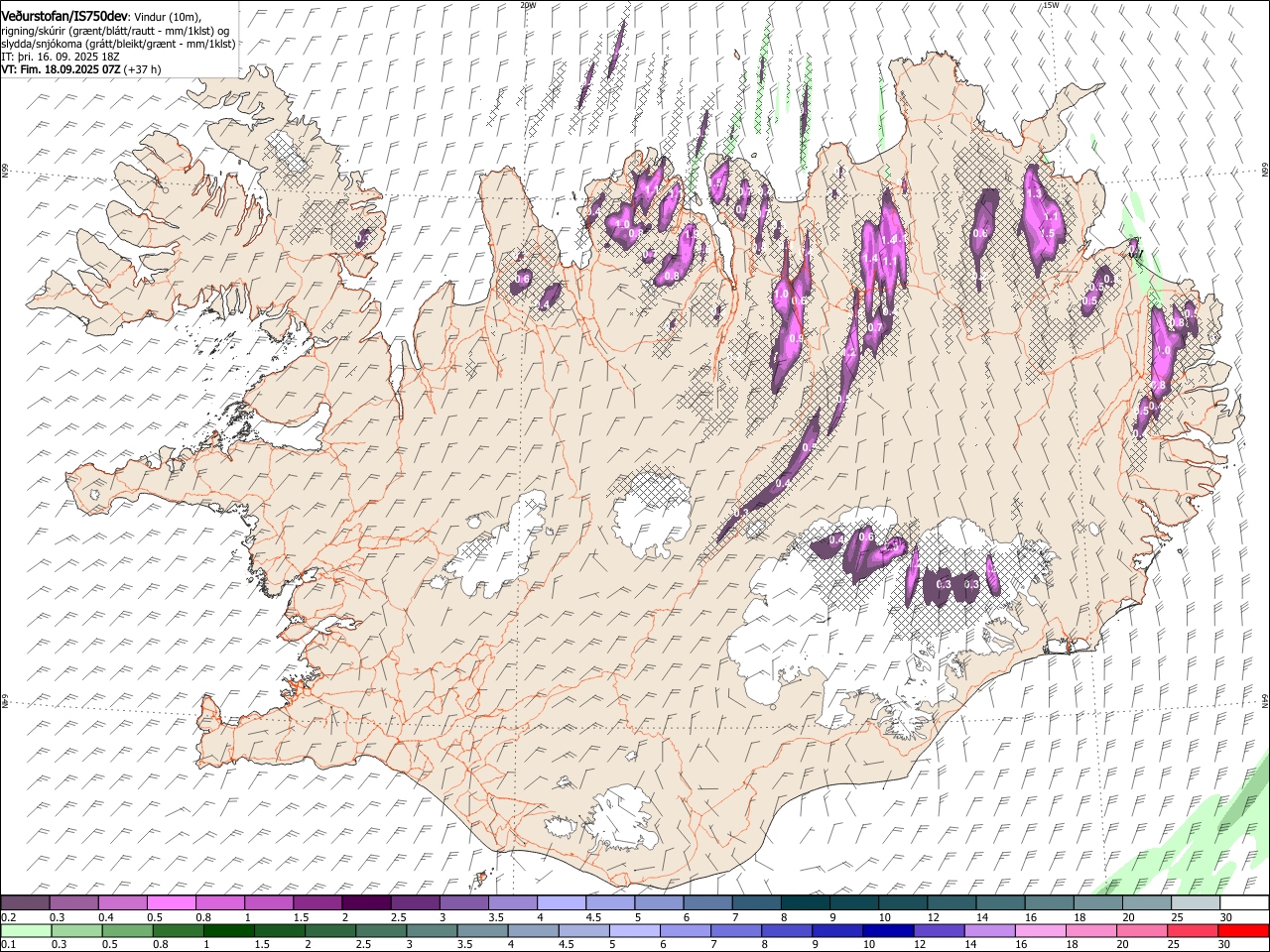Click the '(+37 h)' forecast offset text

143,70
